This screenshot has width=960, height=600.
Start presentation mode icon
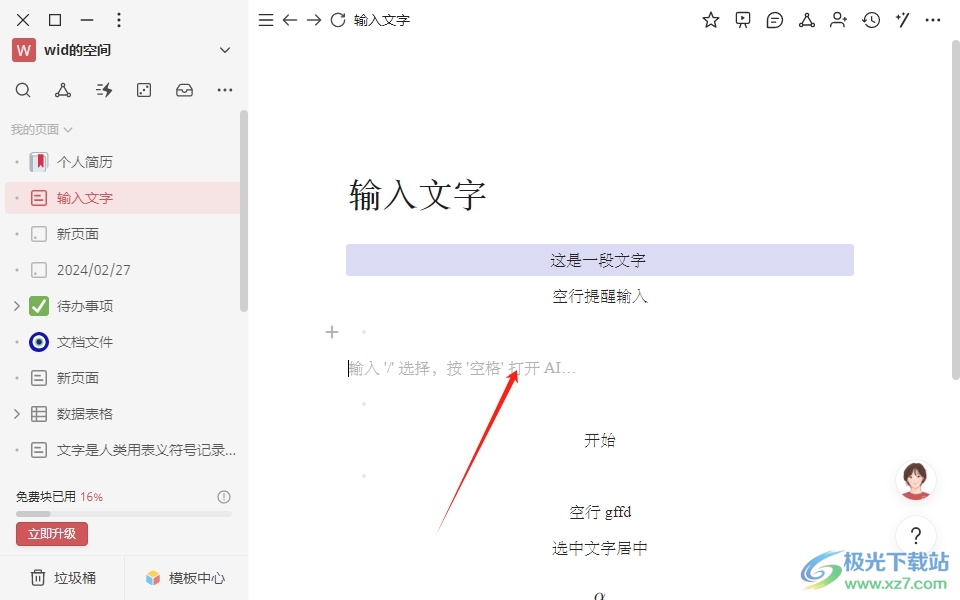pyautogui.click(x=743, y=20)
